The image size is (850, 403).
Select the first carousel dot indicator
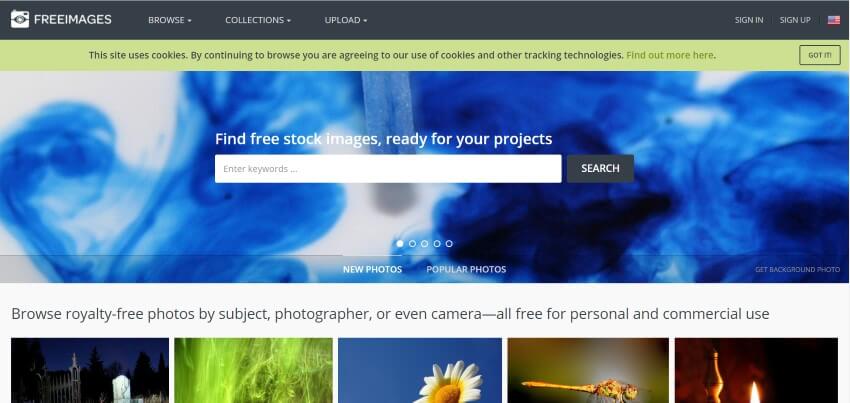click(x=400, y=244)
